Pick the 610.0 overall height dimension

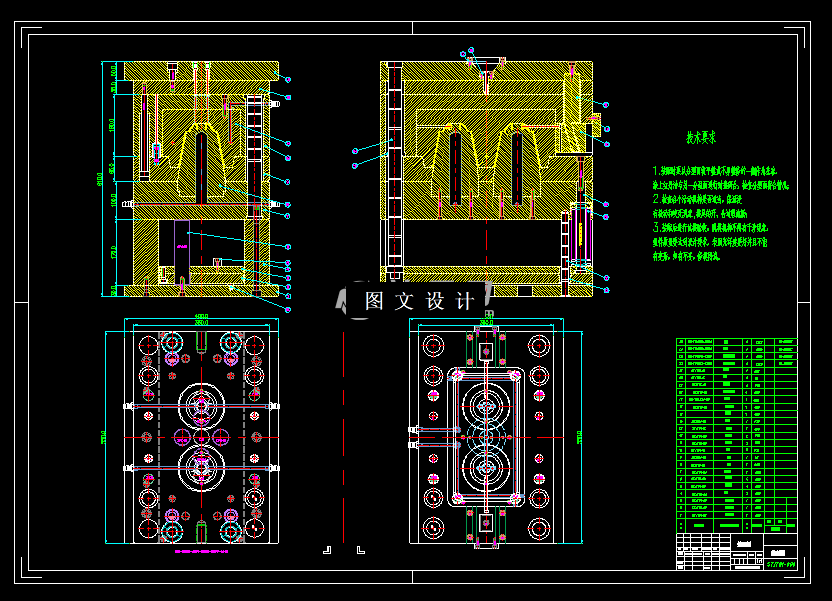(x=99, y=179)
